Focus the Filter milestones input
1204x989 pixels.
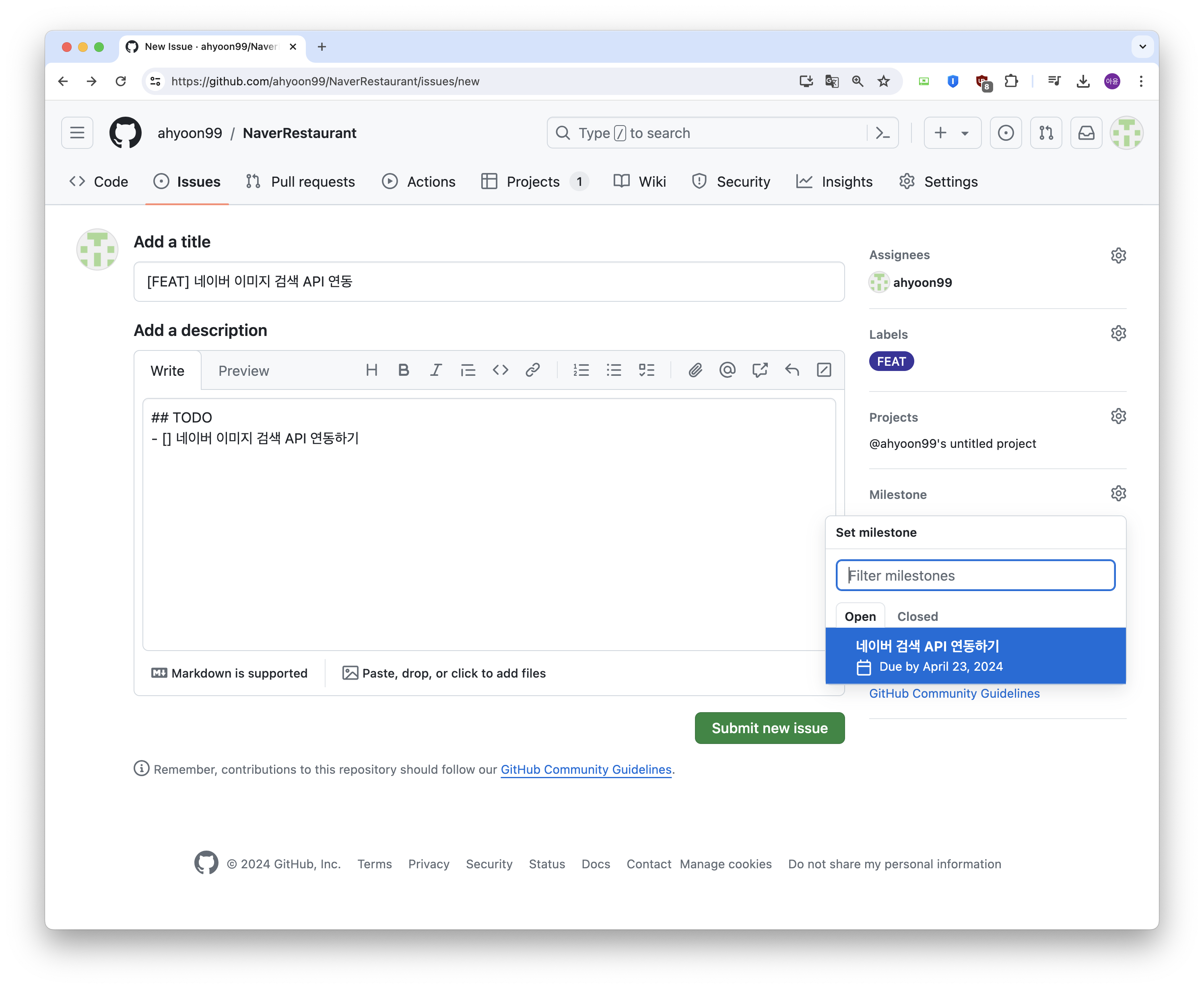(975, 575)
